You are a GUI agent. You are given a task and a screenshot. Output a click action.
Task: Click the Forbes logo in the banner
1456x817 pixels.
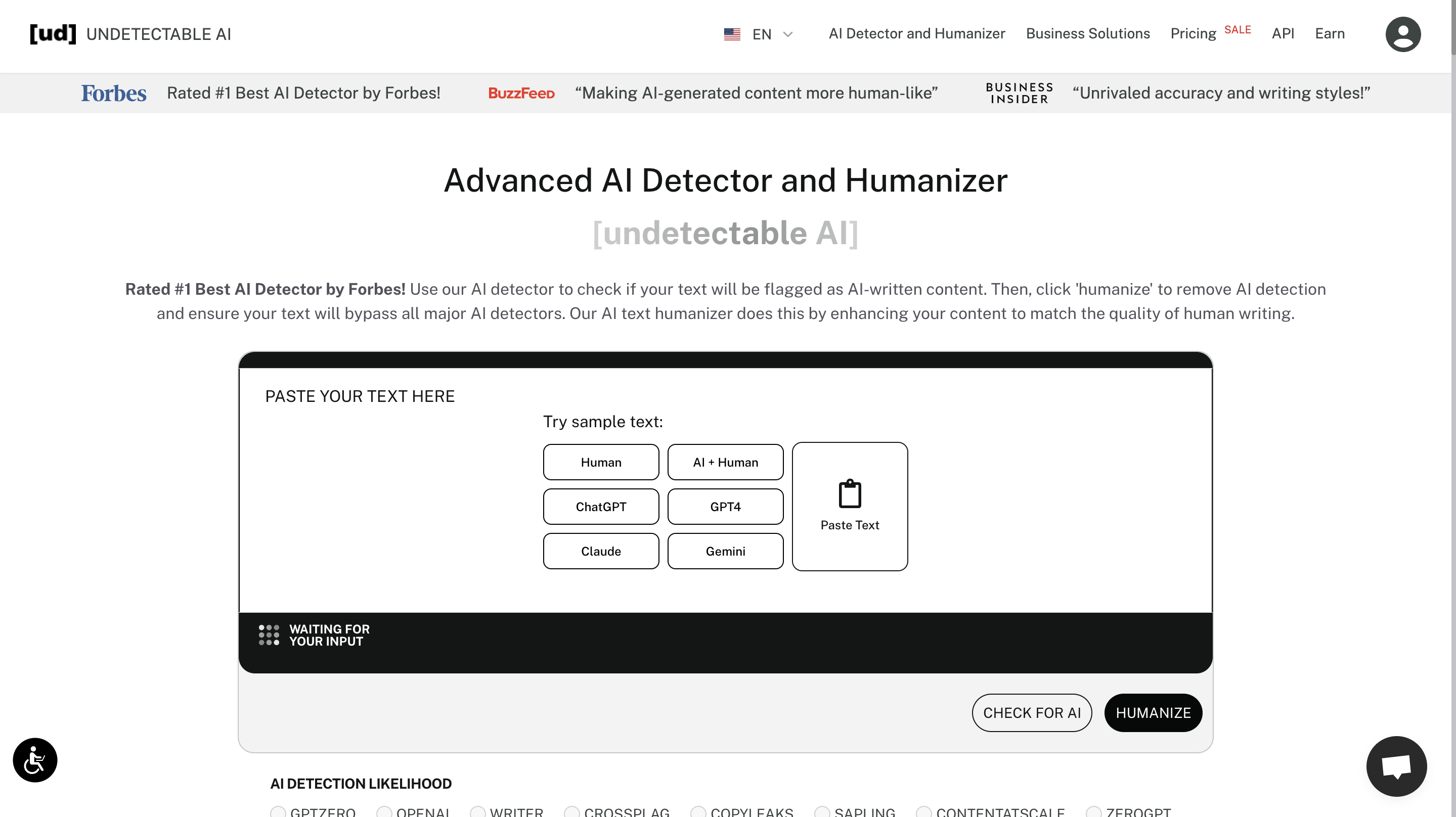(x=114, y=93)
